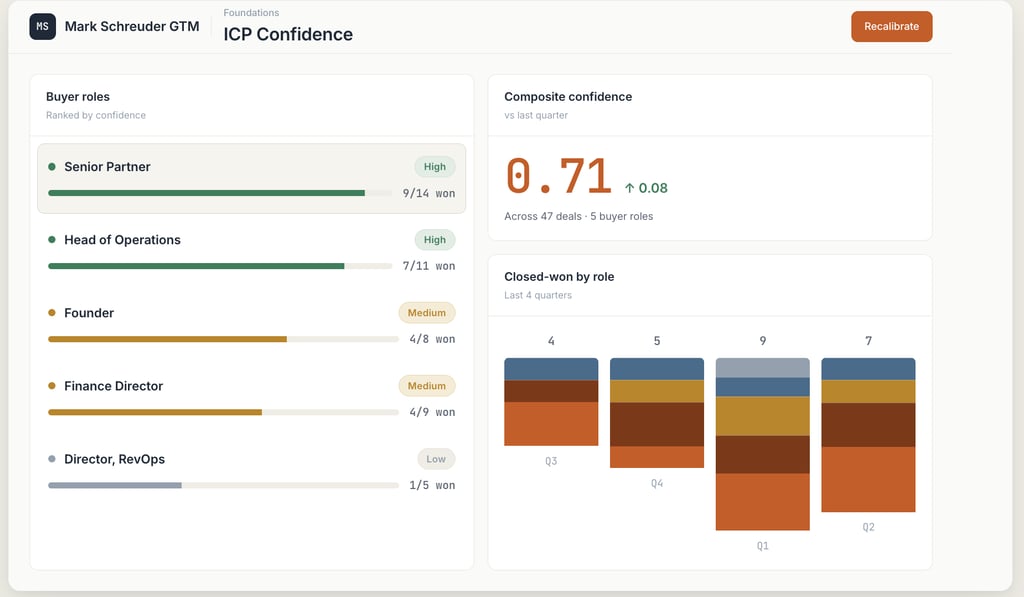Click the green dot beside Senior Partner

tap(52, 167)
